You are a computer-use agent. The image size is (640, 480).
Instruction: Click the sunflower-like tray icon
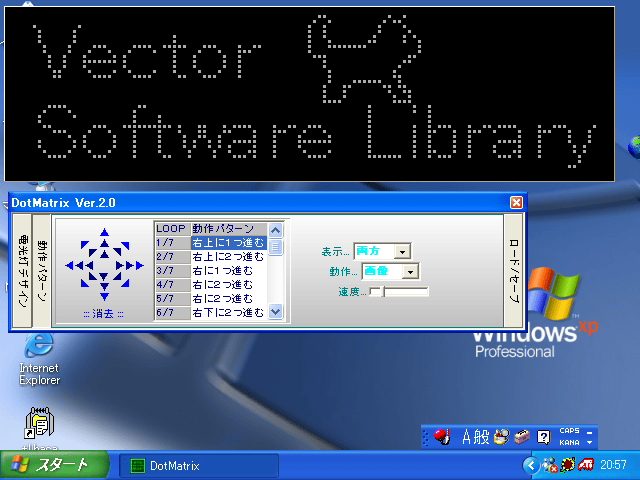point(568,465)
